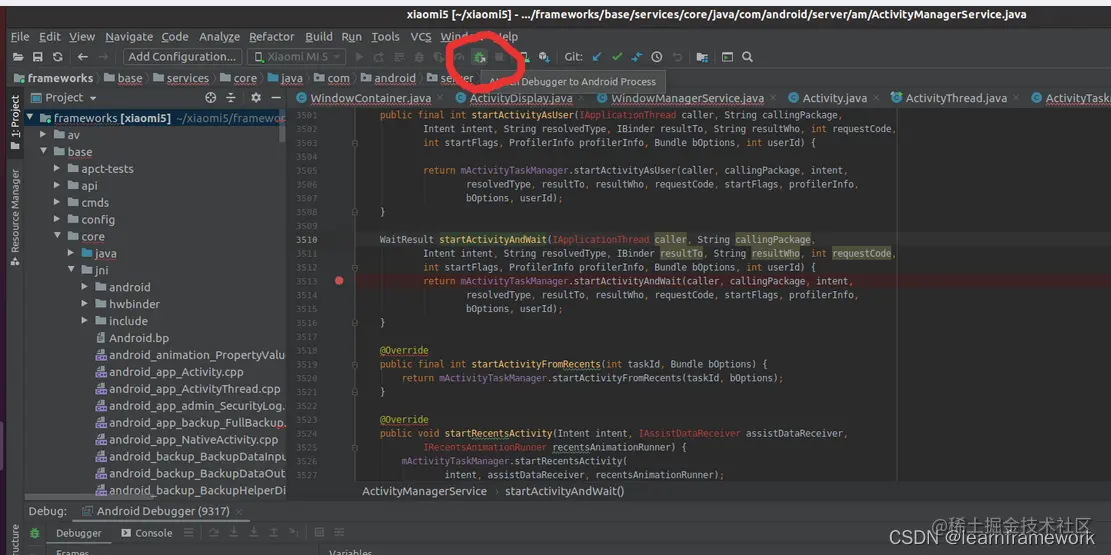The height and width of the screenshot is (555, 1111).
Task: Click Collapse All icon in Project panel
Action: tap(230, 98)
